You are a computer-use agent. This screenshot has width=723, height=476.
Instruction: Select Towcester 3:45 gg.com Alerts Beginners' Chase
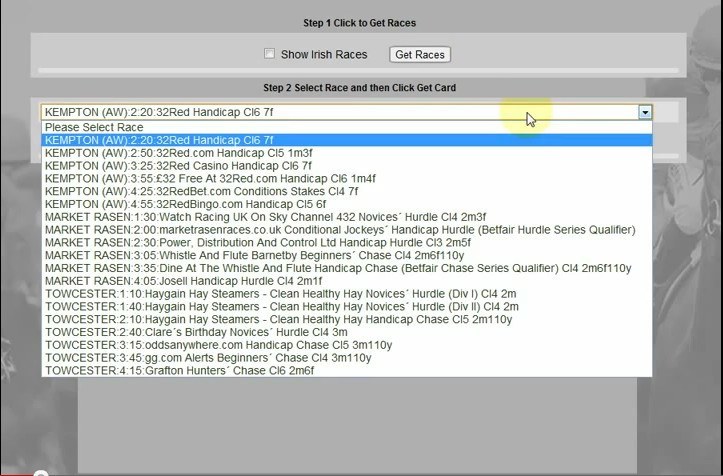coord(347,358)
